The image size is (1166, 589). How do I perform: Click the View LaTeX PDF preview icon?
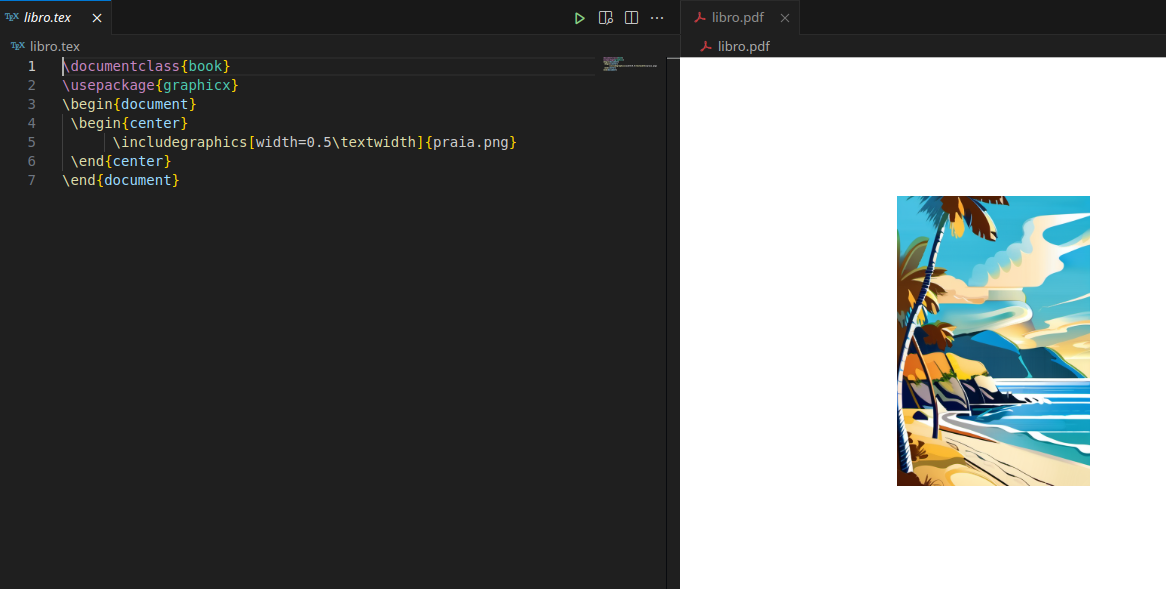605,18
